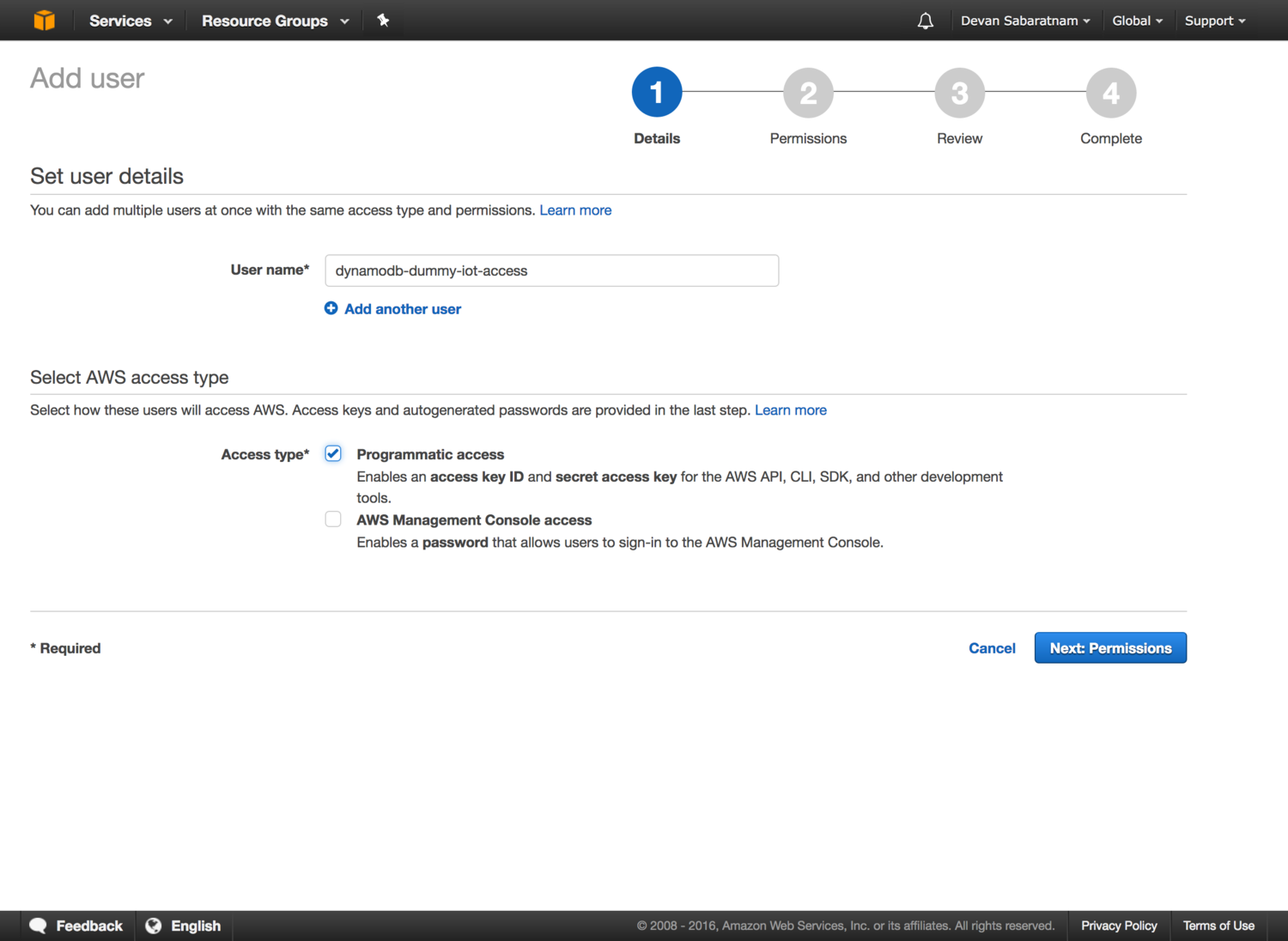
Task: Click the Feedback speech bubble icon
Action: pyautogui.click(x=39, y=926)
